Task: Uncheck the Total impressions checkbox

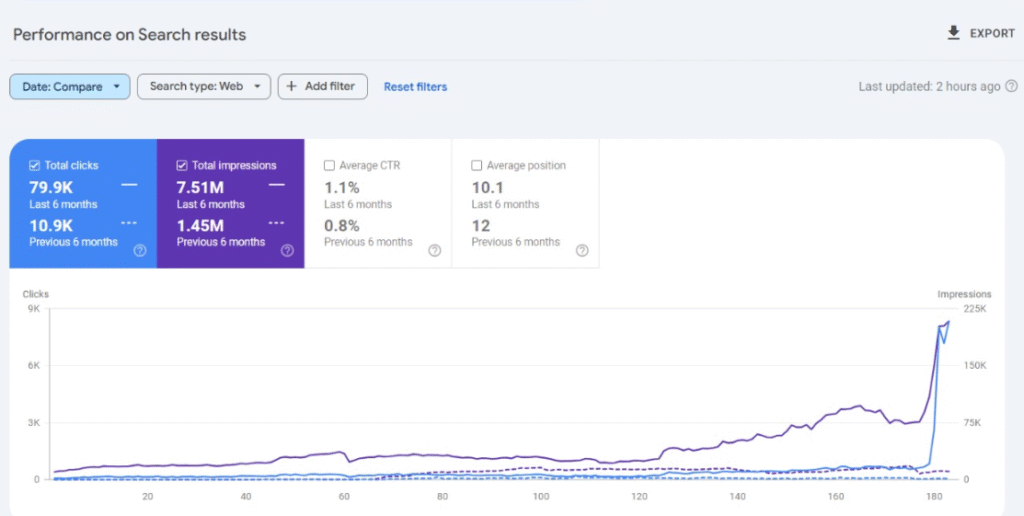Action: 182,166
